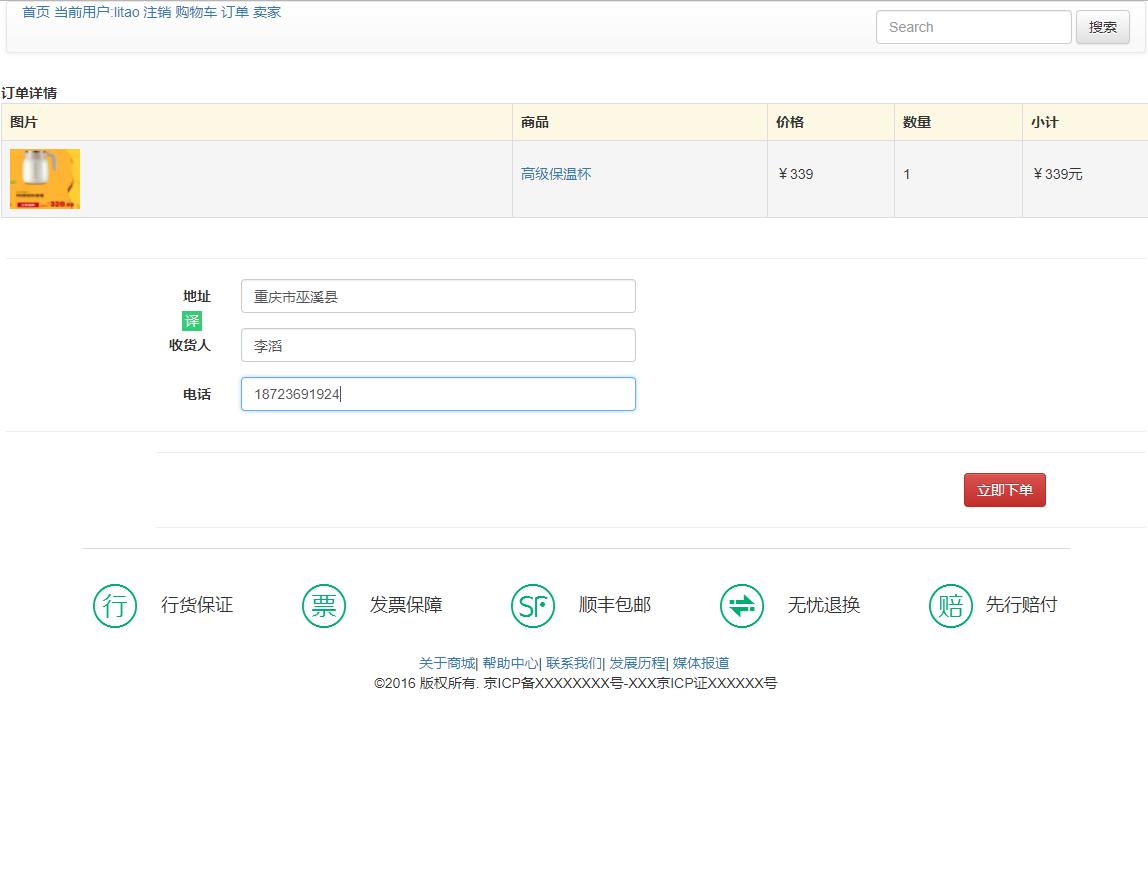Click the 收货人 recipient input field
The width and height of the screenshot is (1148, 890).
438,345
